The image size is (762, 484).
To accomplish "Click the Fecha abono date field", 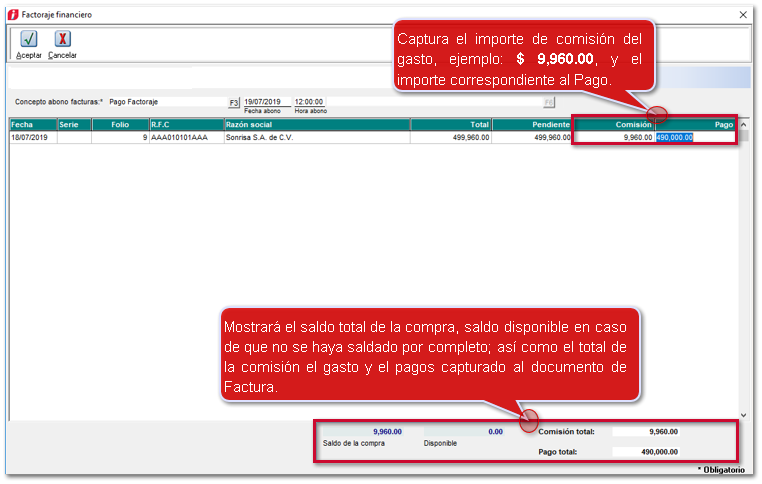I will (267, 102).
